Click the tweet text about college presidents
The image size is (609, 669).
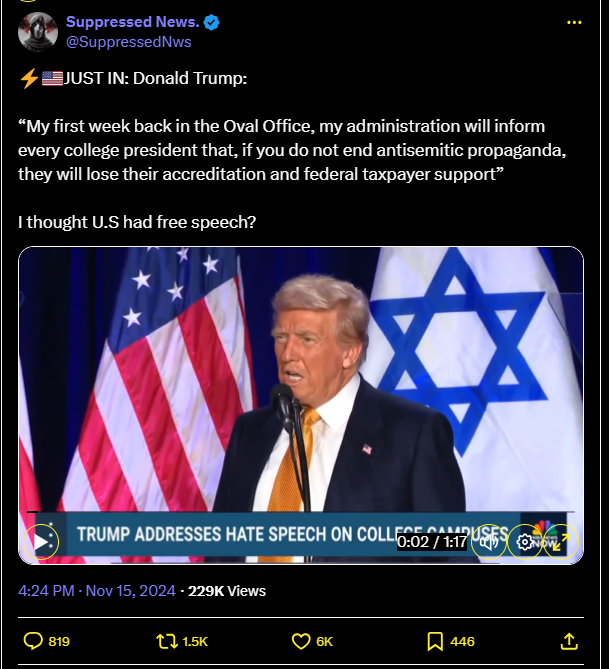coord(292,150)
